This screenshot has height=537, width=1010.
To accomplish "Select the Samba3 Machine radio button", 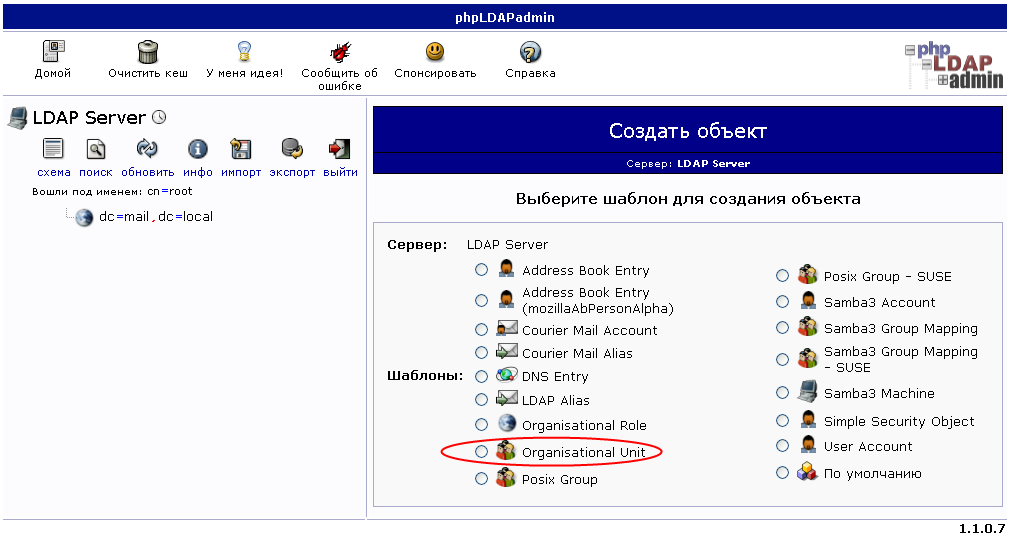I will click(782, 392).
